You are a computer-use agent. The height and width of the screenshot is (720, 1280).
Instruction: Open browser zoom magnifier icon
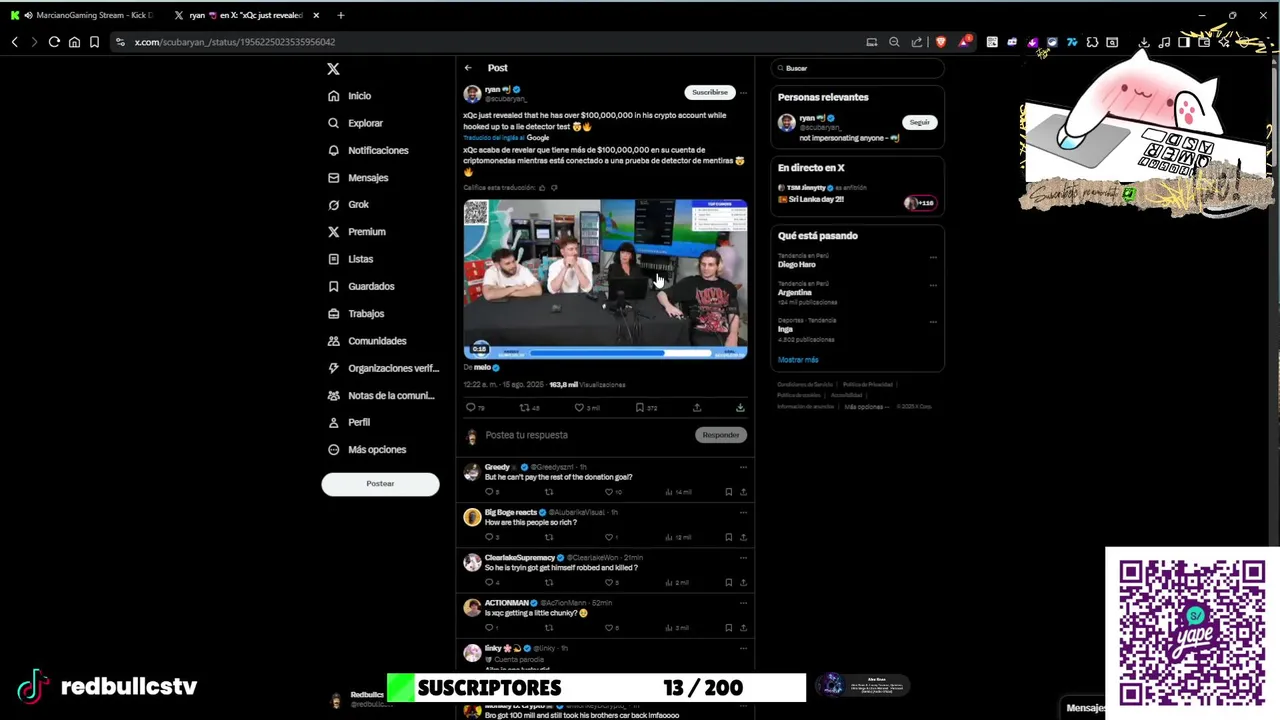[x=894, y=42]
